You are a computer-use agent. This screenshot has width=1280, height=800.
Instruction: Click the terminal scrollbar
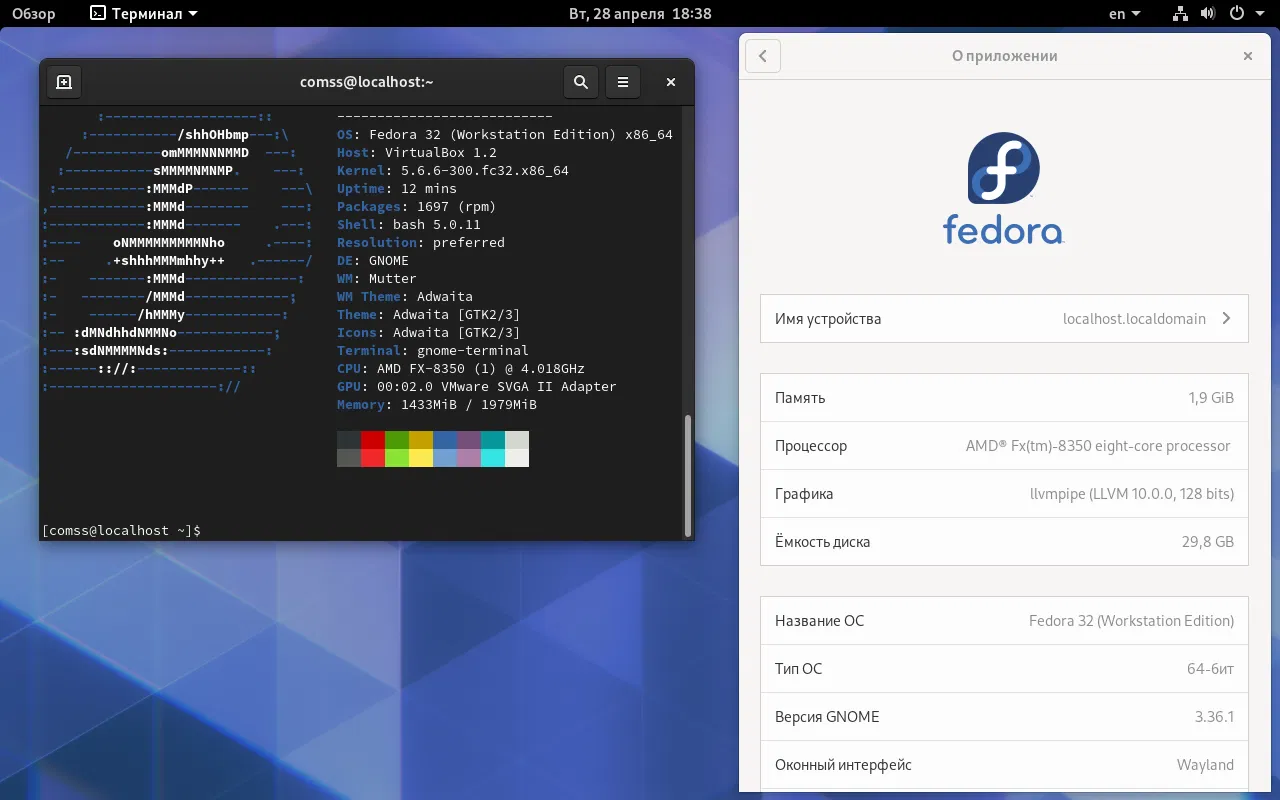tap(686, 470)
